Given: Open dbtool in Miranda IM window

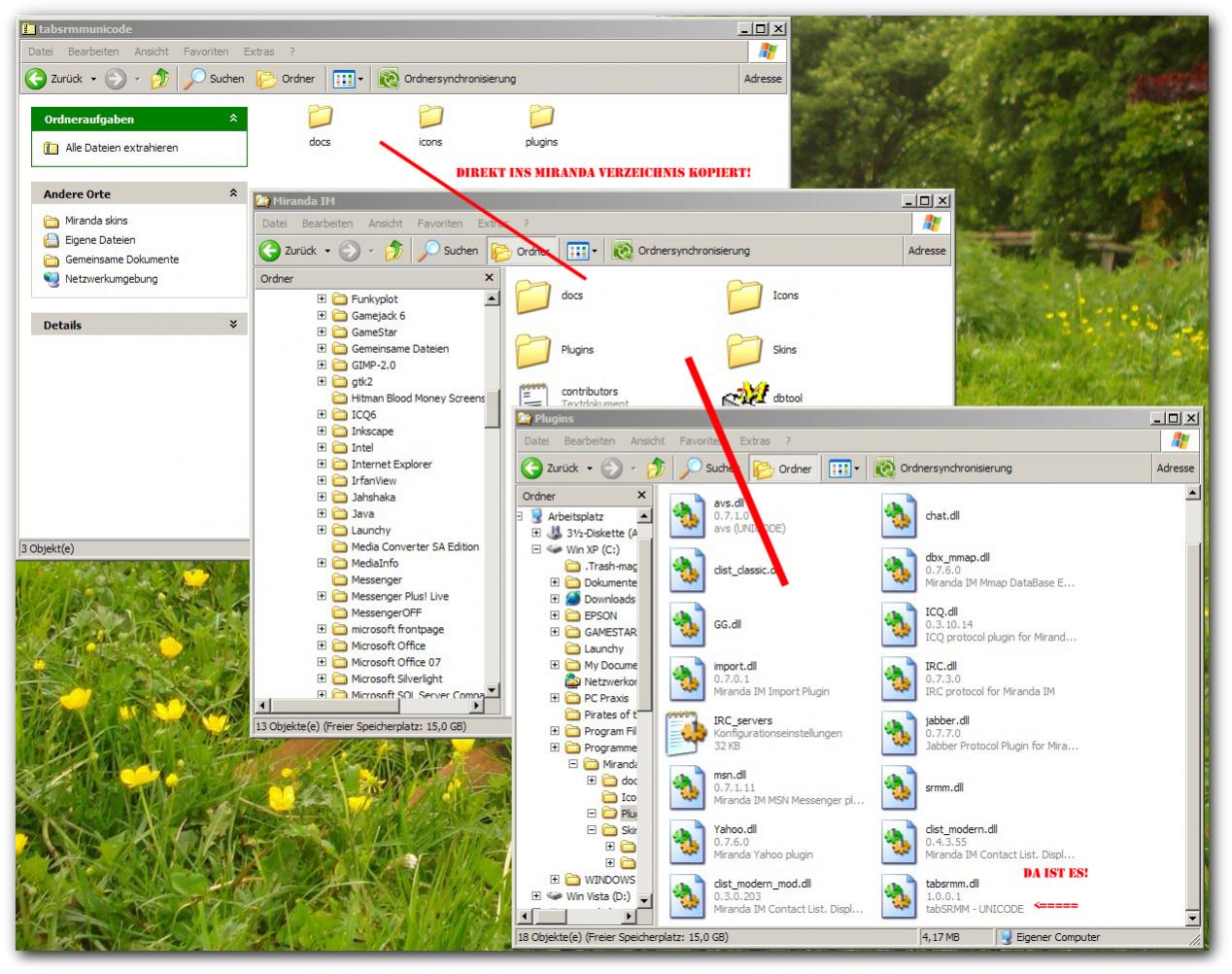Looking at the screenshot, I should pyautogui.click(x=763, y=396).
